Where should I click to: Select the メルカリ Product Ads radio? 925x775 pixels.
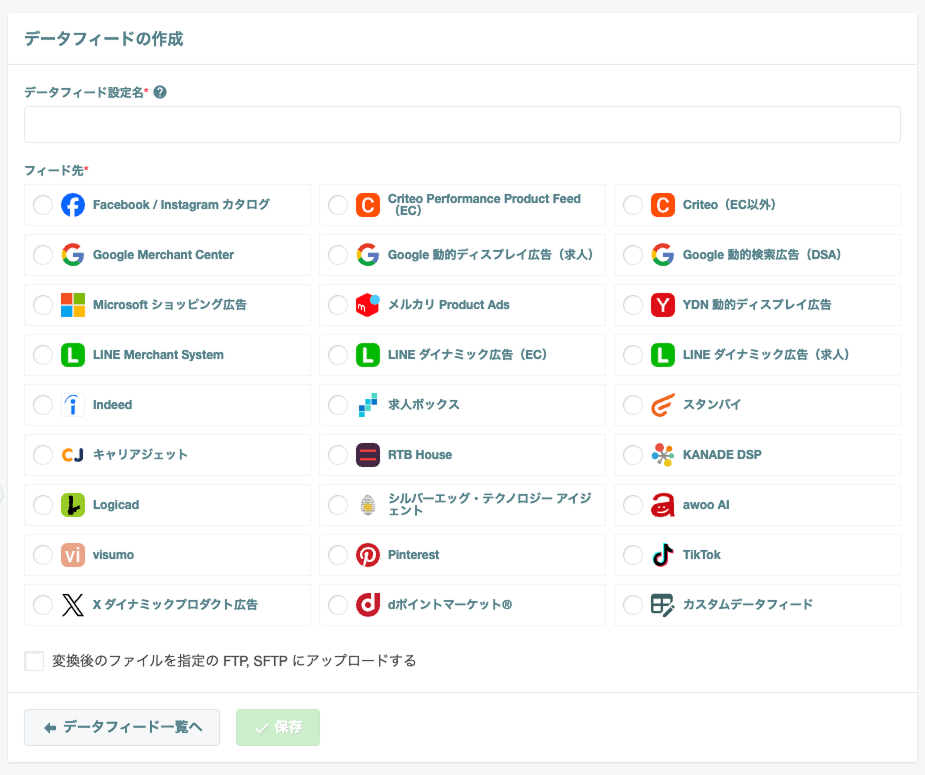[x=337, y=305]
